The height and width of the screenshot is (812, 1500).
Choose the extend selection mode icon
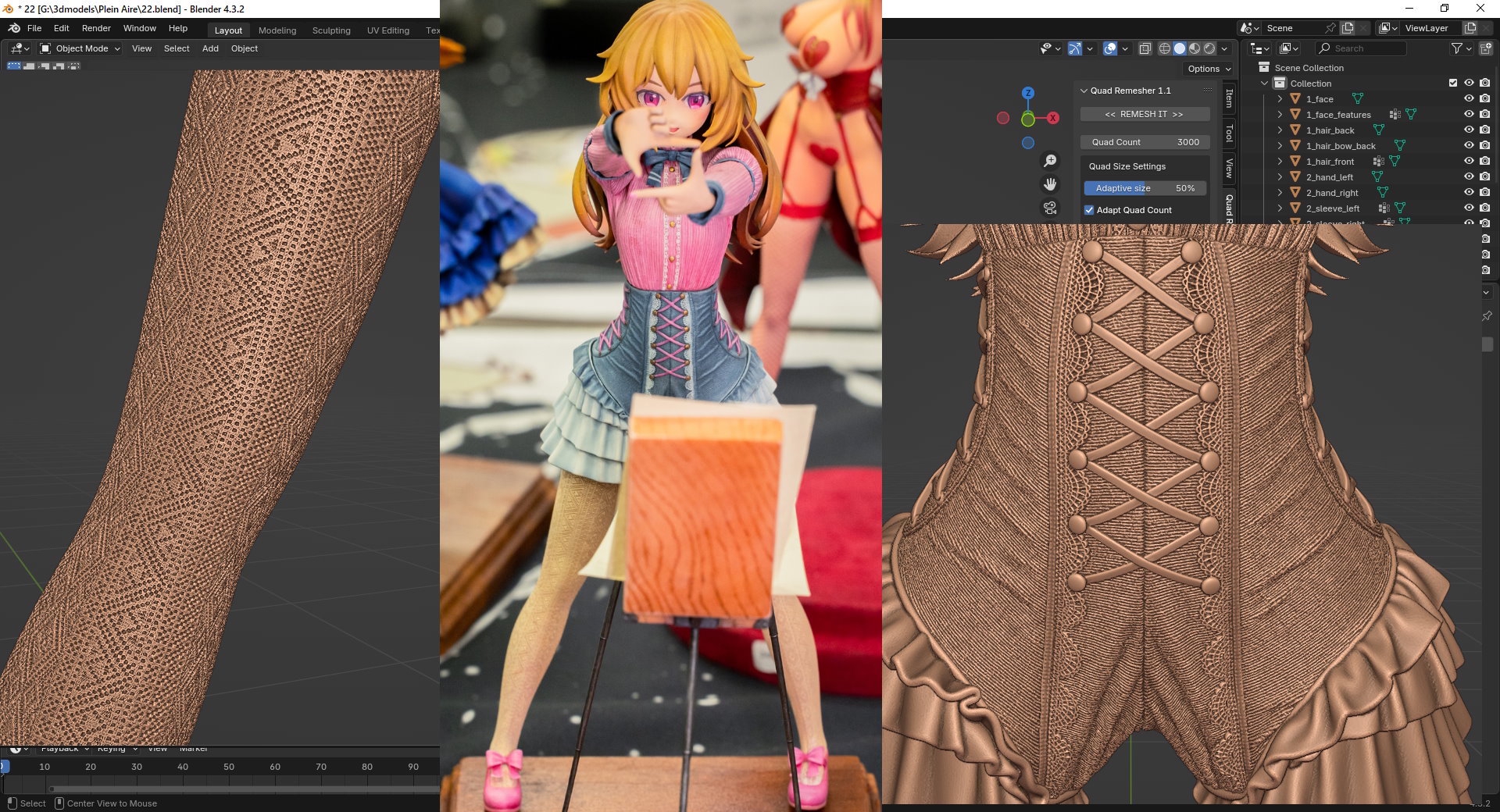click(28, 66)
